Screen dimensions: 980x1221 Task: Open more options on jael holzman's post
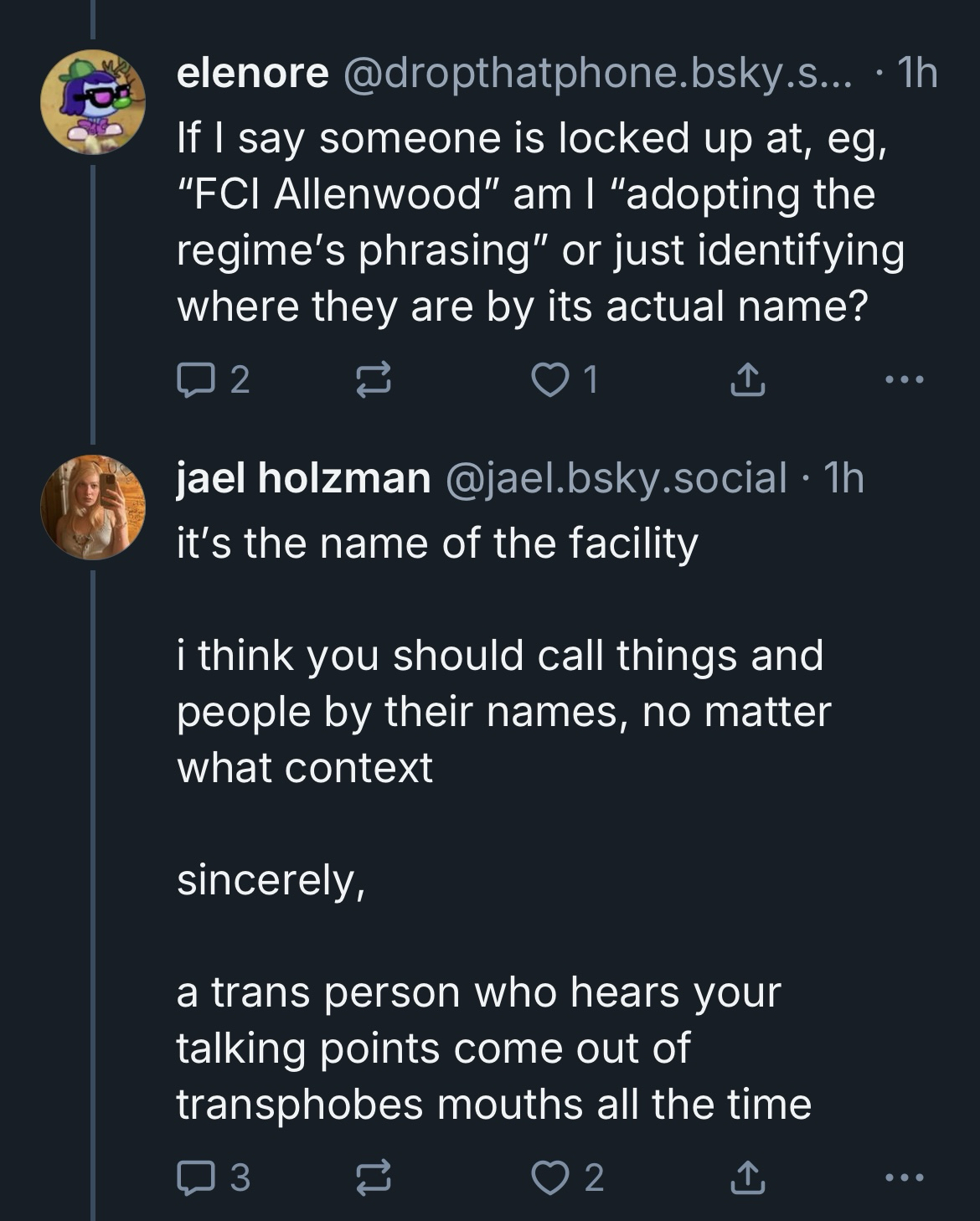pyautogui.click(x=905, y=1178)
